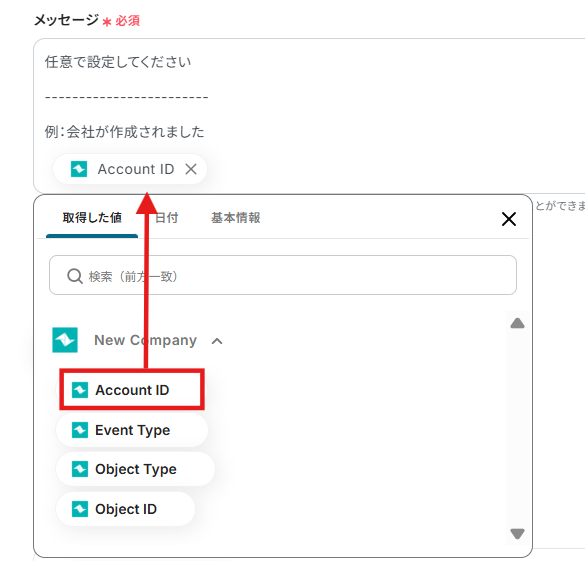Image resolution: width=585 pixels, height=561 pixels.
Task: Switch to the 日付 tab
Action: [x=166, y=218]
